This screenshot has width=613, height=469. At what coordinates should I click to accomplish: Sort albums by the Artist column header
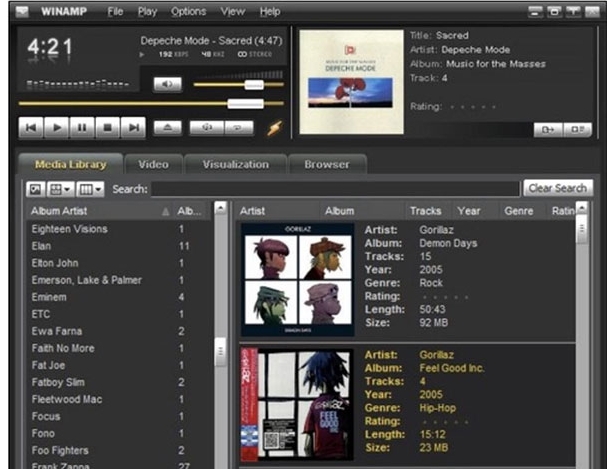point(278,211)
